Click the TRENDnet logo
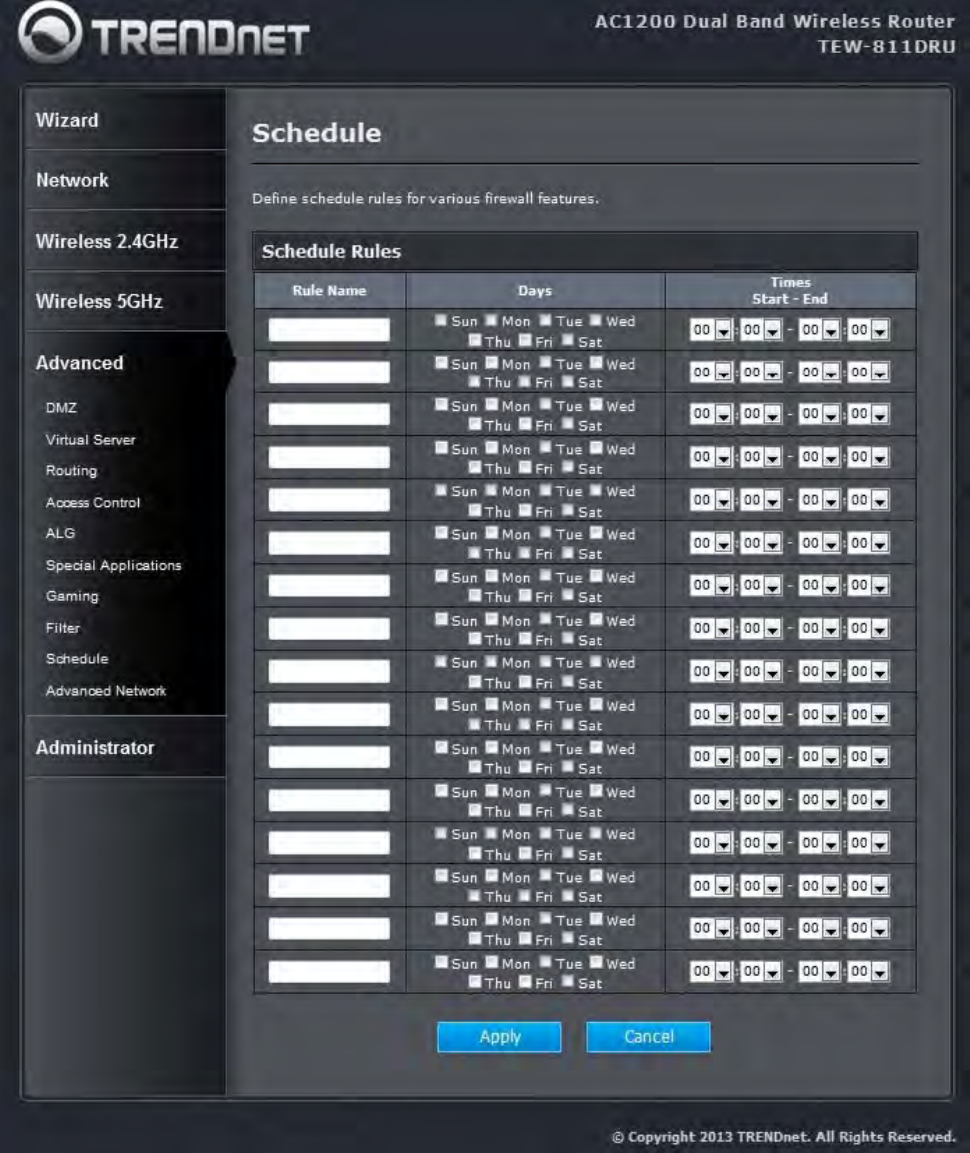Screen dimensions: 970x1153 point(163,33)
